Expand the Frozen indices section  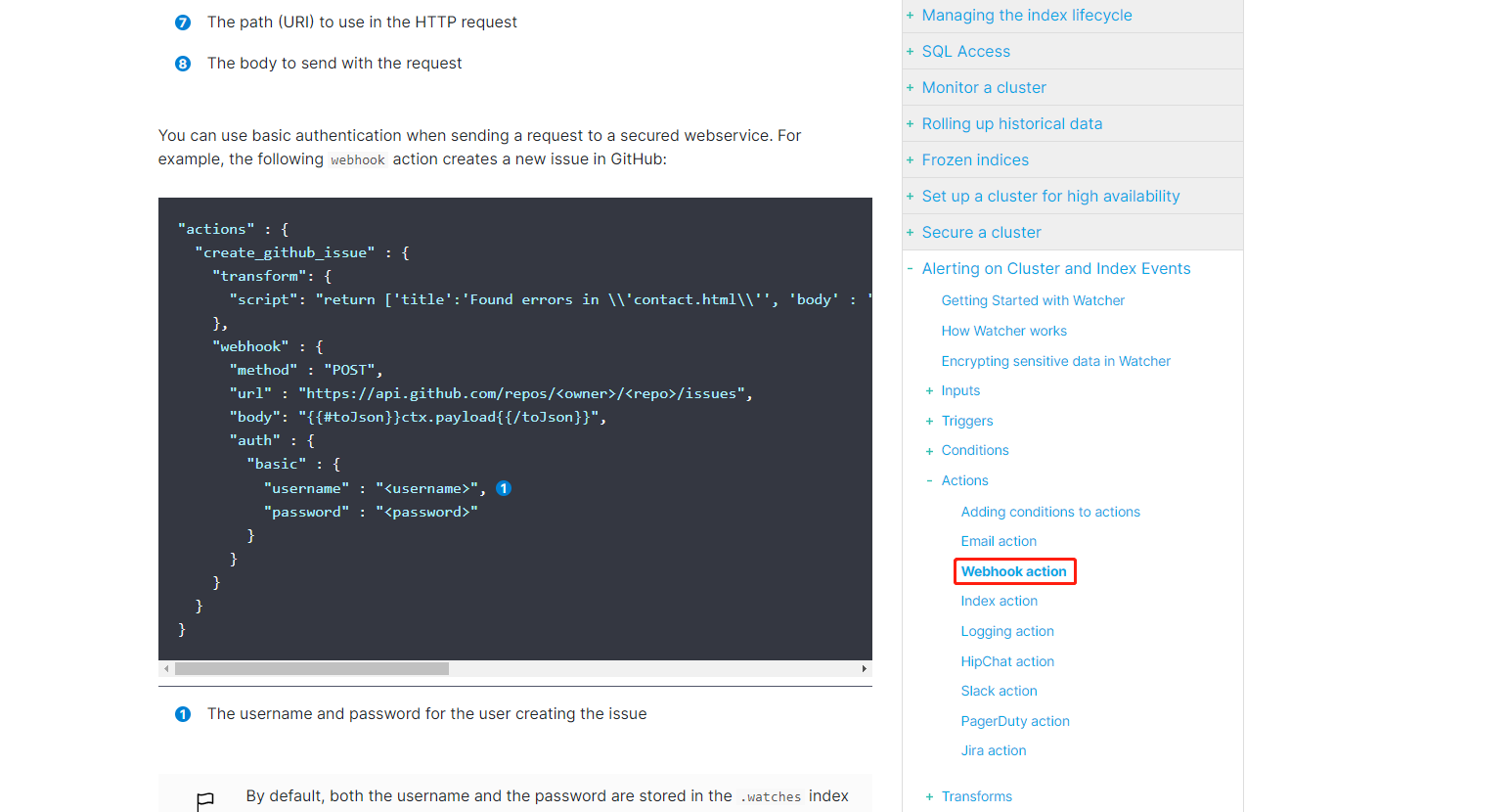910,160
